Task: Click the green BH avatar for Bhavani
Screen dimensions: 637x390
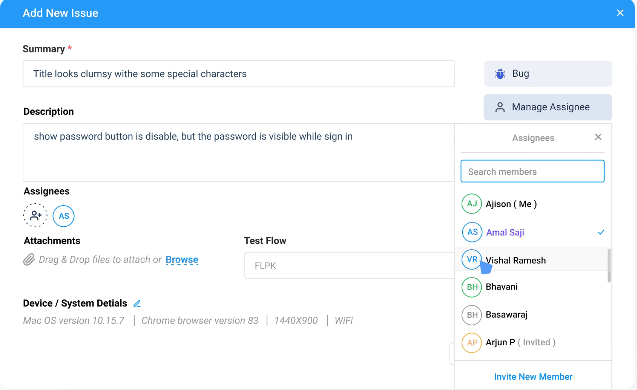Action: click(472, 287)
